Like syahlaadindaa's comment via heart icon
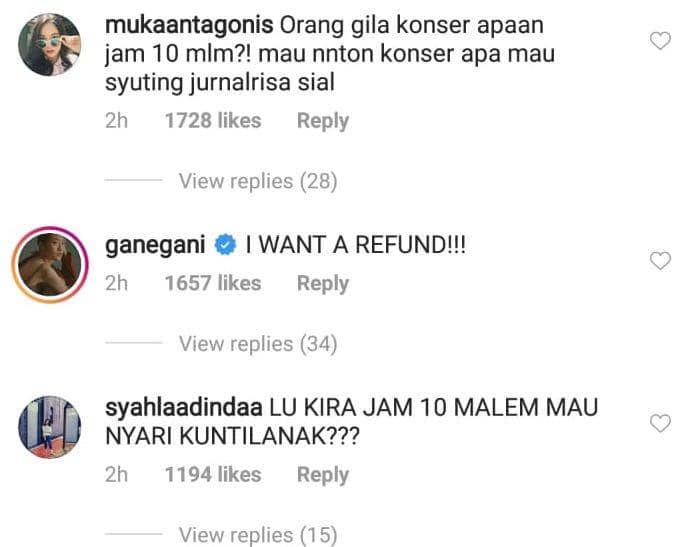Image resolution: width=691 pixels, height=547 pixels. tap(660, 424)
